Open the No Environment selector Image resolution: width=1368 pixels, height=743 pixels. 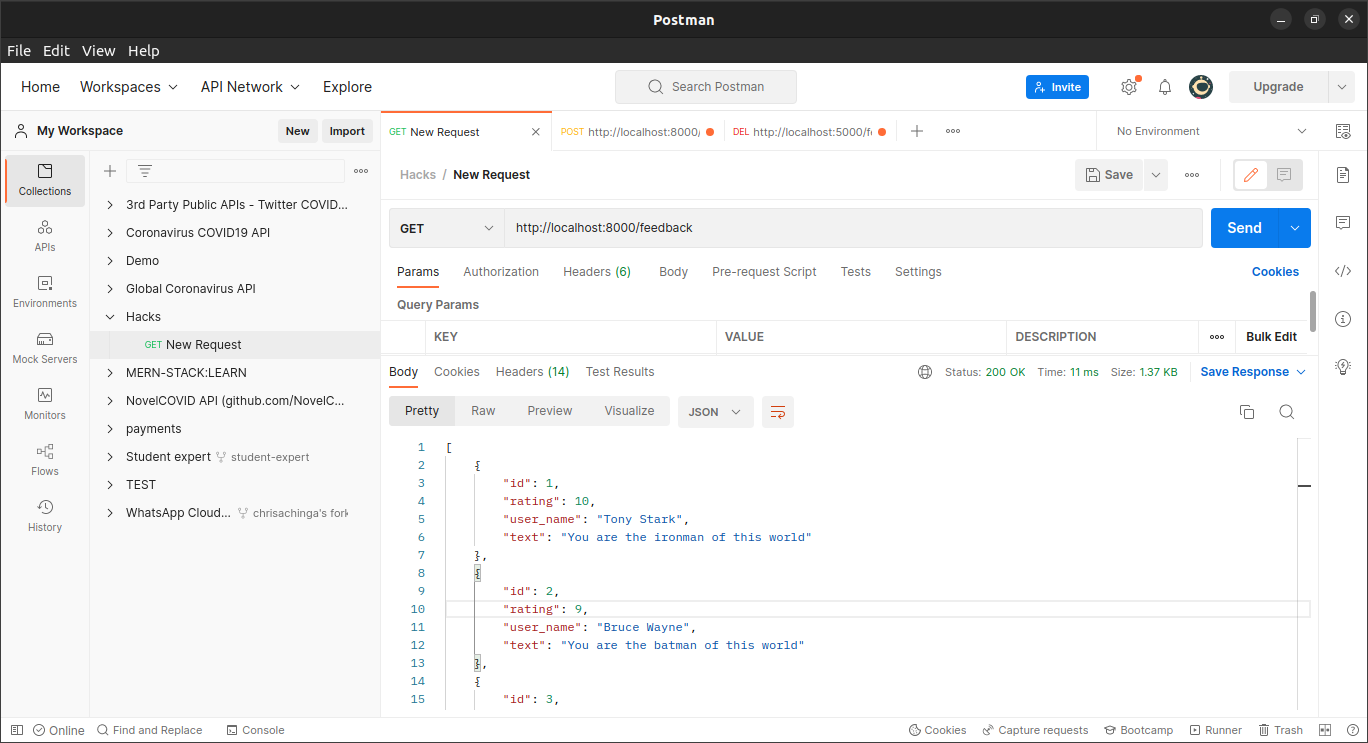1211,131
